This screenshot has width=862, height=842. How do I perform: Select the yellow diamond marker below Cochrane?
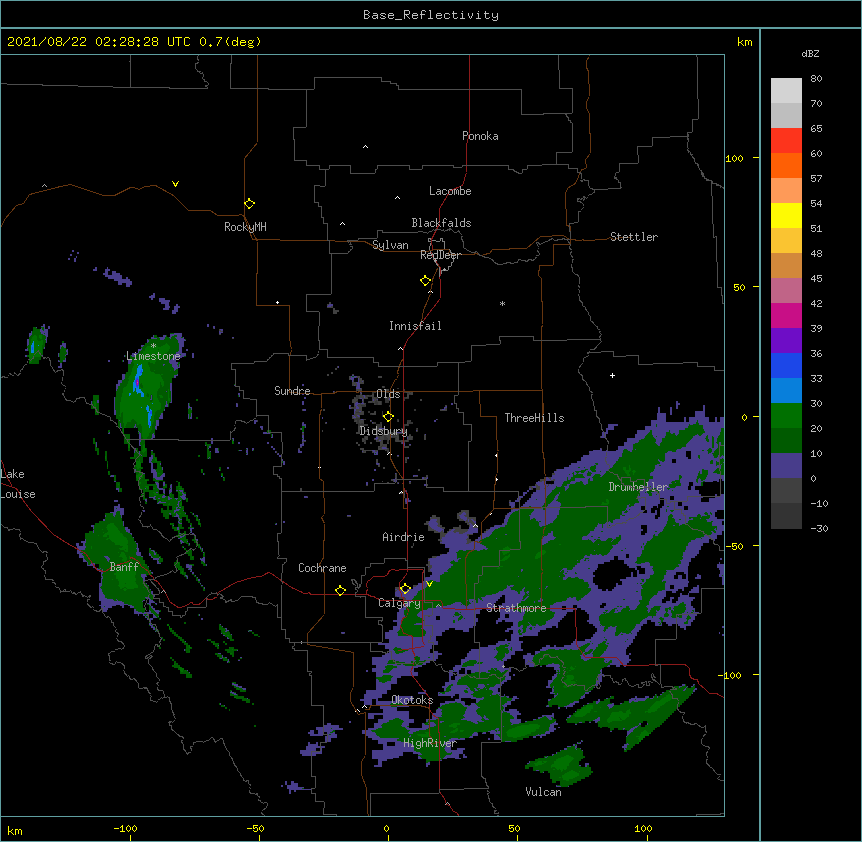pos(340,590)
